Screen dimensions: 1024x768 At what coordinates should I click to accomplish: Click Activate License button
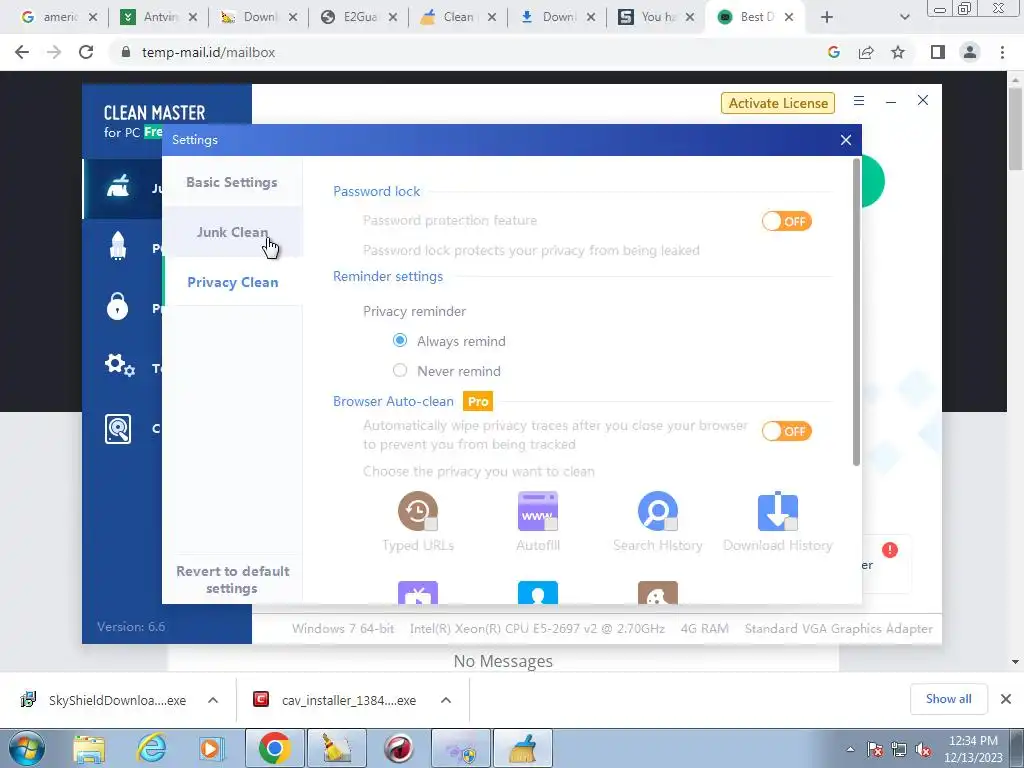click(778, 103)
